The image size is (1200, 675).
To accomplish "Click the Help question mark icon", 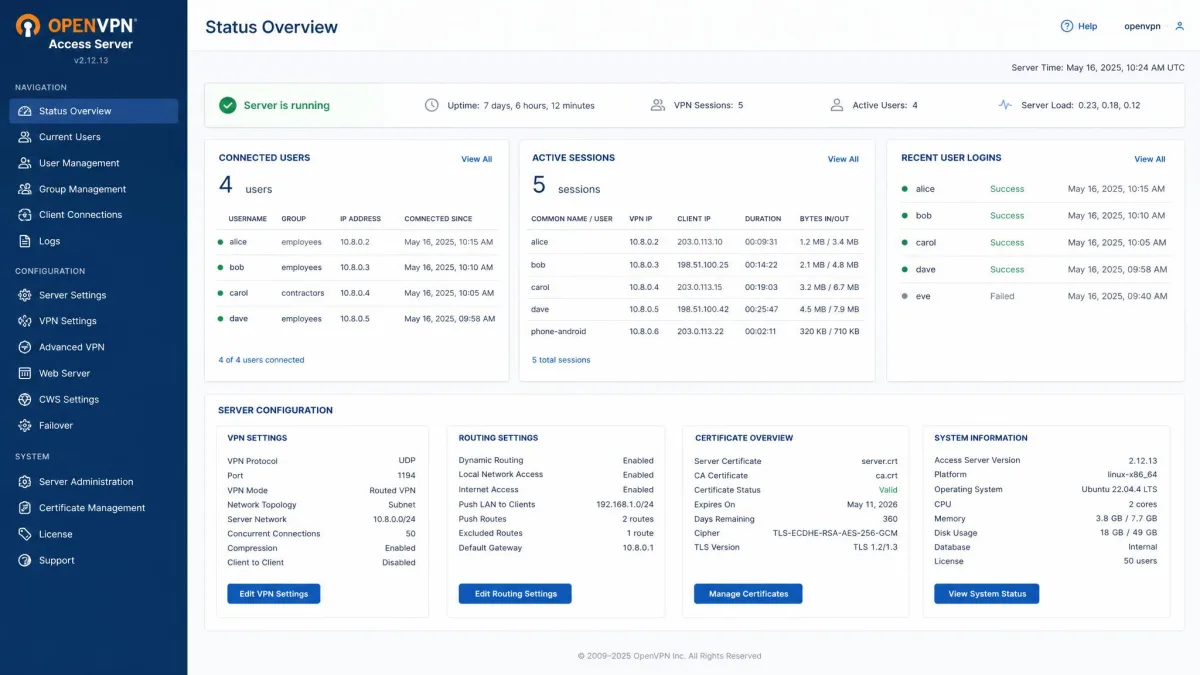I will [x=1066, y=26].
